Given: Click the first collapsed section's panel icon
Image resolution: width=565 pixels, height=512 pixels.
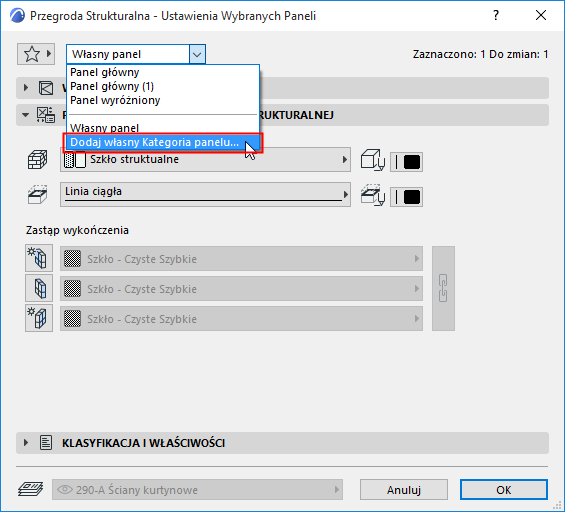Looking at the screenshot, I should click(x=46, y=88).
